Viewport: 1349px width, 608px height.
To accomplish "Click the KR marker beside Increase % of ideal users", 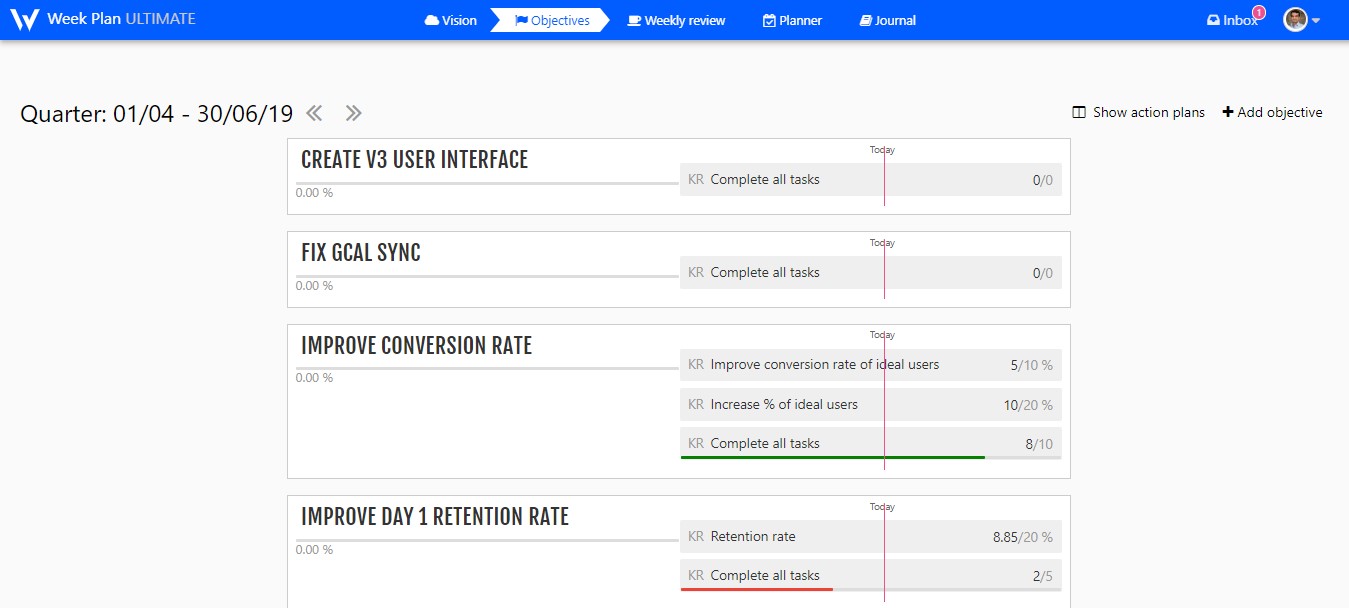I will pos(695,404).
